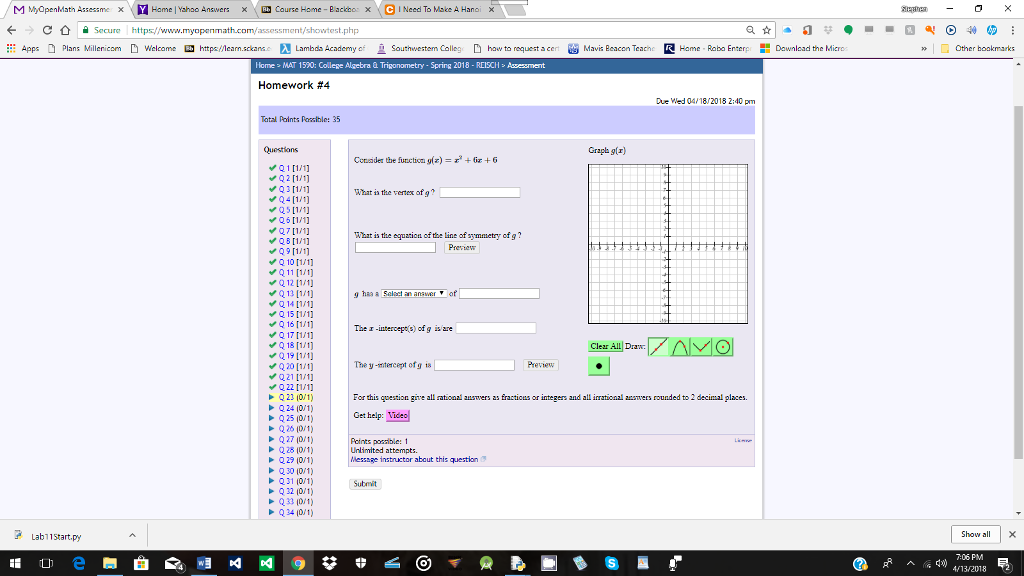Screen dimensions: 1024x576
Task: Select the absolute value curve drawing tool
Action: click(701, 347)
